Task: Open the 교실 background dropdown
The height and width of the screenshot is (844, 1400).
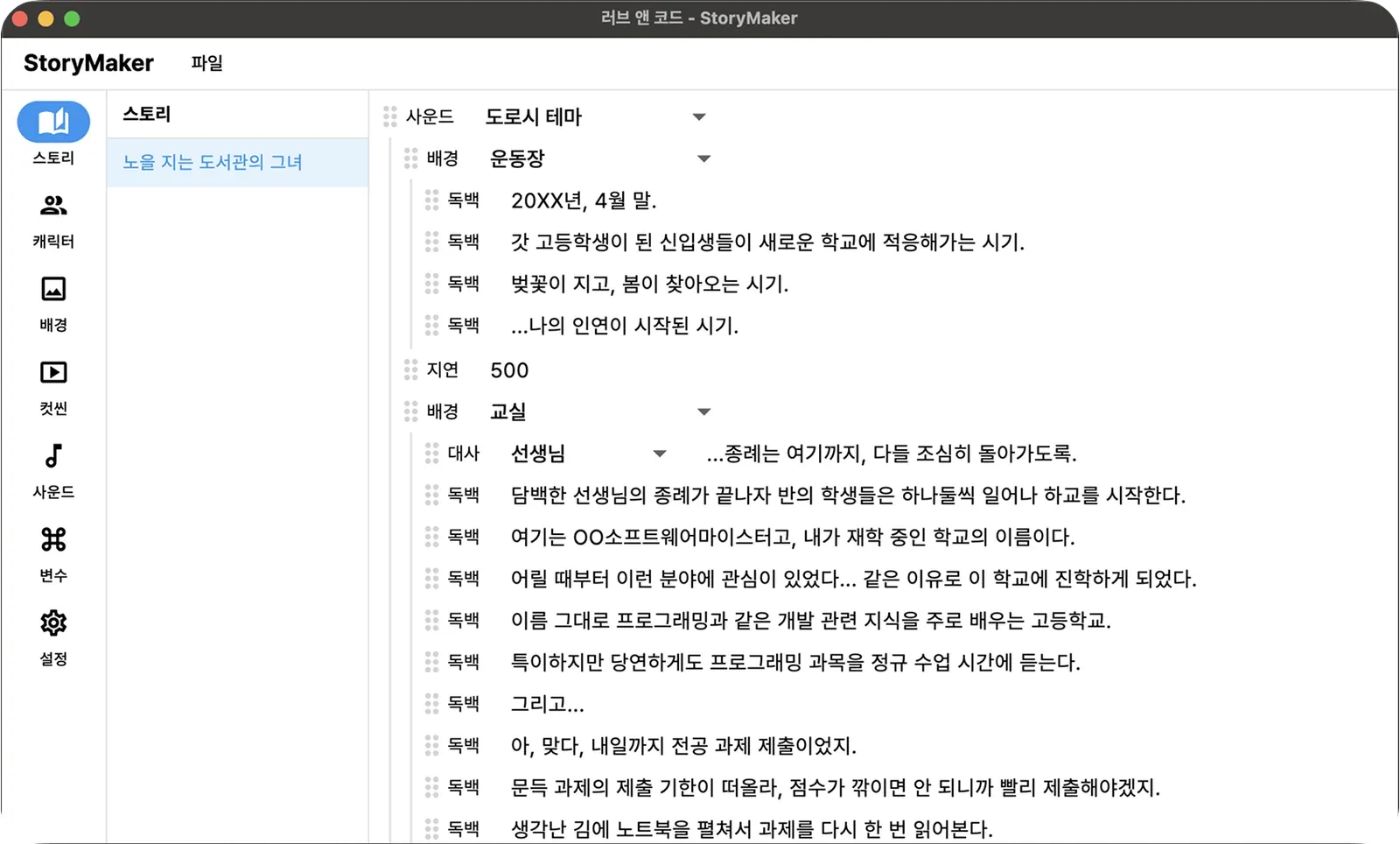Action: tap(600, 411)
